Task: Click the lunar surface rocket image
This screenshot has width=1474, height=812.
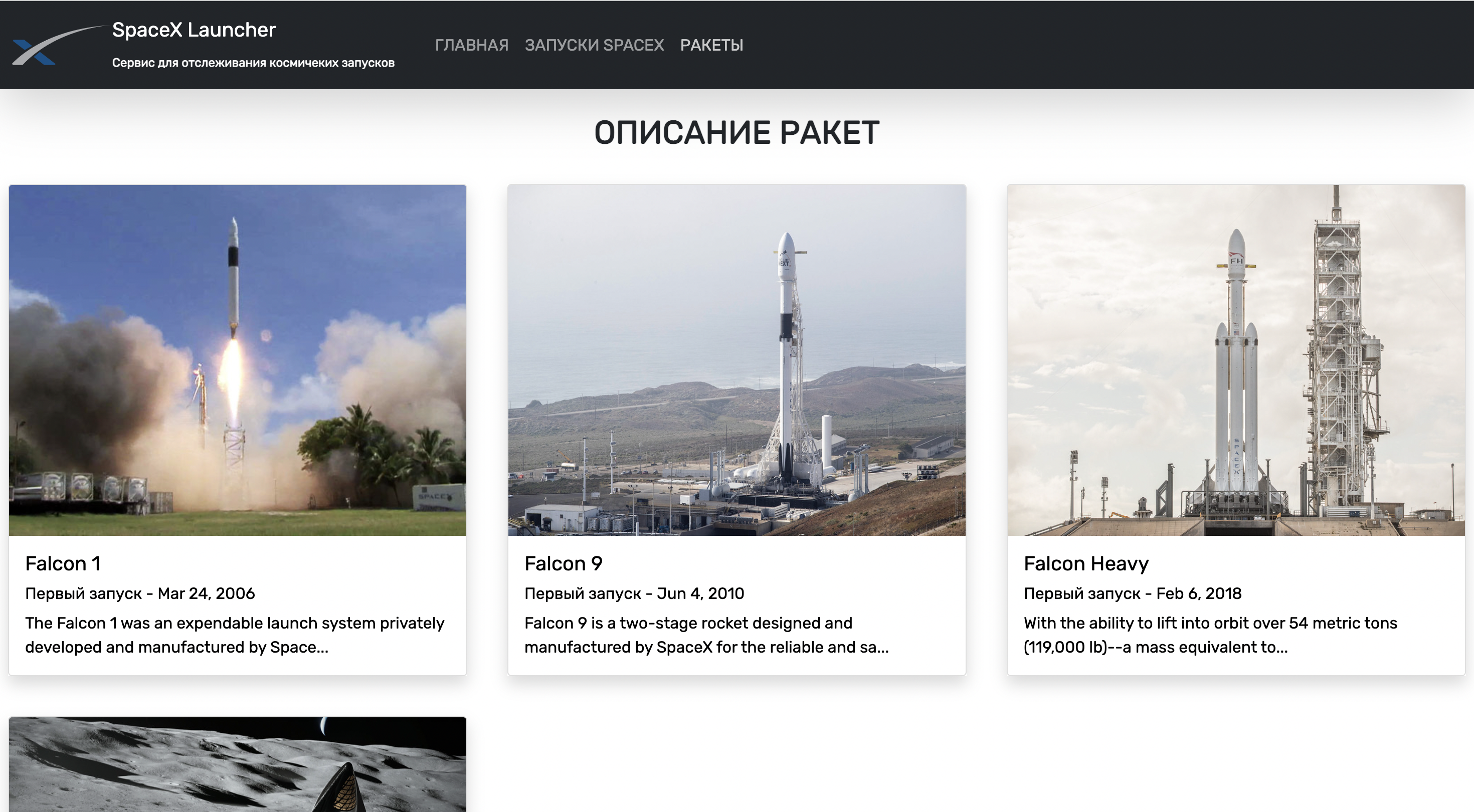Action: pos(238,764)
